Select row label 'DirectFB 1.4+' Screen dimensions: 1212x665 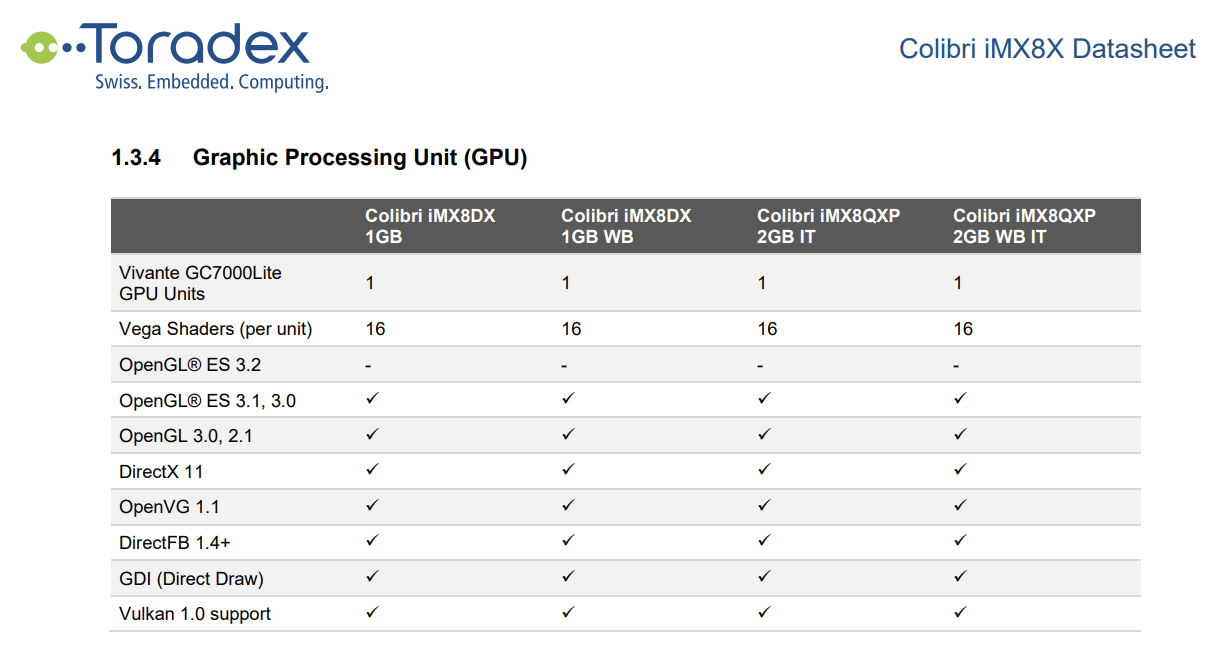point(175,543)
